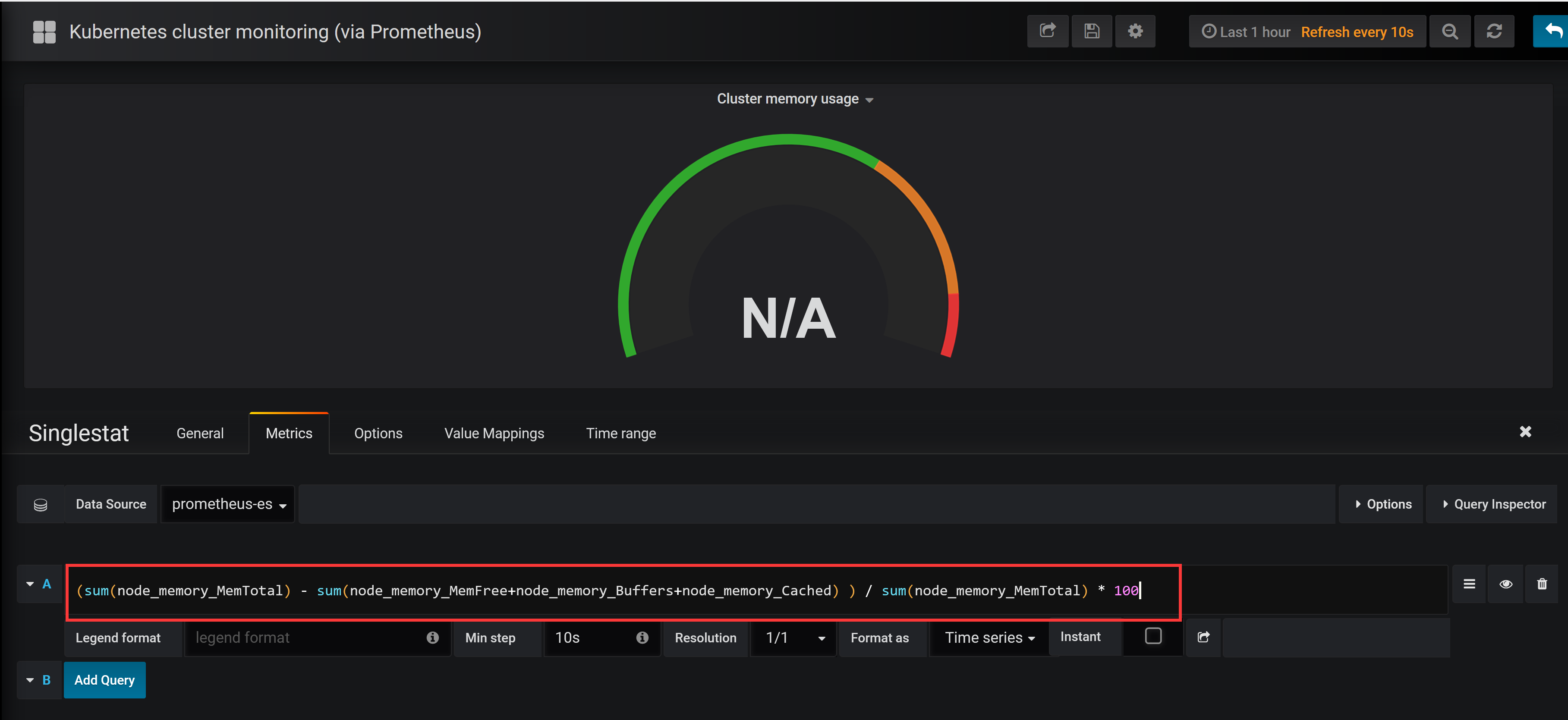Enable the Instant checkbox
The height and width of the screenshot is (720, 1568).
[1153, 636]
